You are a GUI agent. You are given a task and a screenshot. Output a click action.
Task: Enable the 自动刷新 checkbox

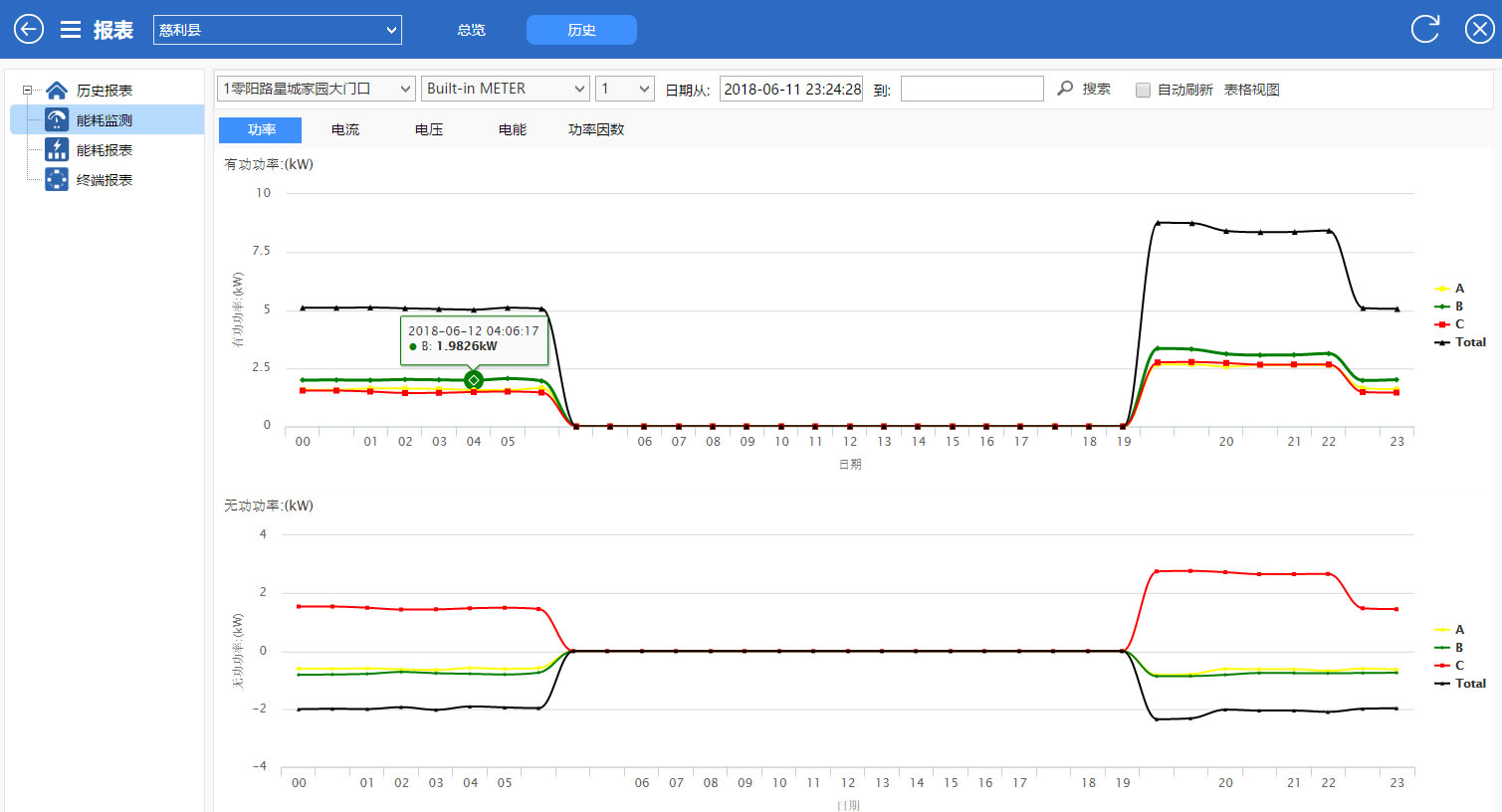(x=1143, y=90)
